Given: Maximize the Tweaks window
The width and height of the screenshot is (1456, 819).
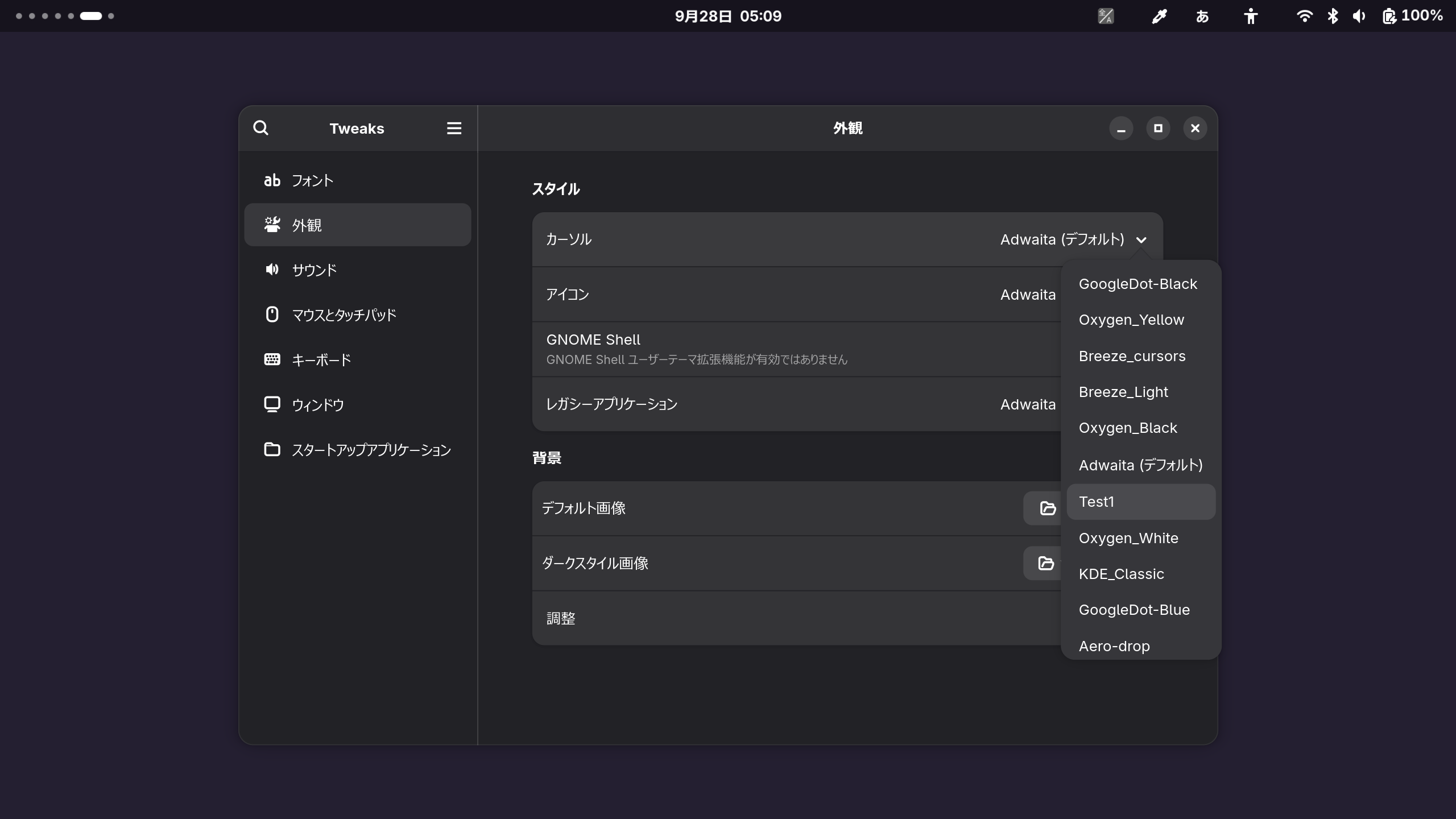Looking at the screenshot, I should point(1158,129).
